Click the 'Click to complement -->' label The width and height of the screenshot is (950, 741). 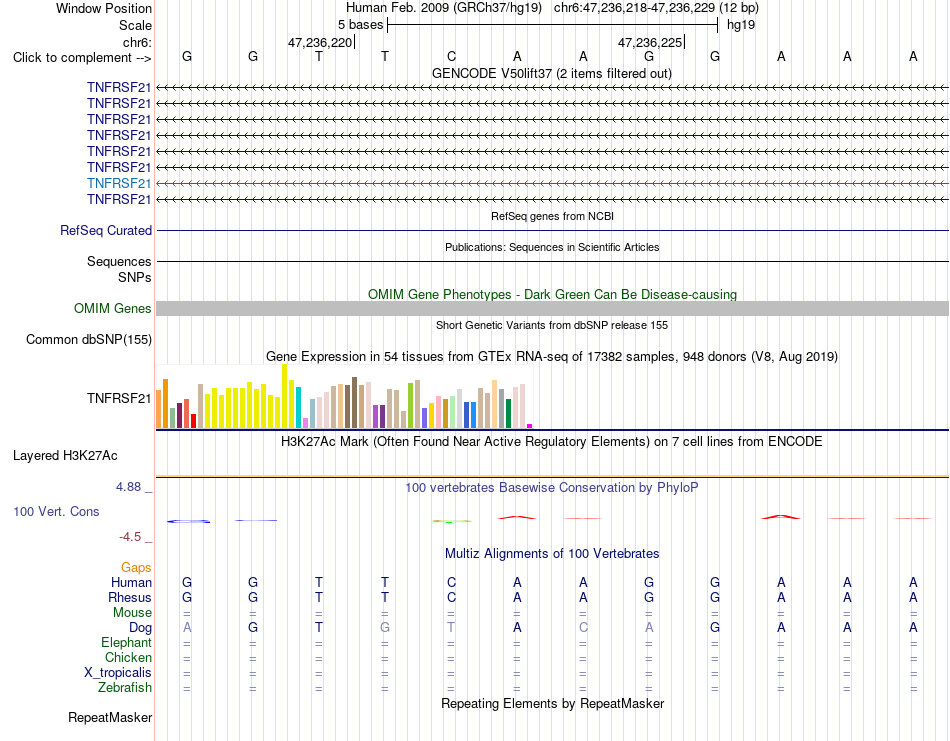click(82, 58)
